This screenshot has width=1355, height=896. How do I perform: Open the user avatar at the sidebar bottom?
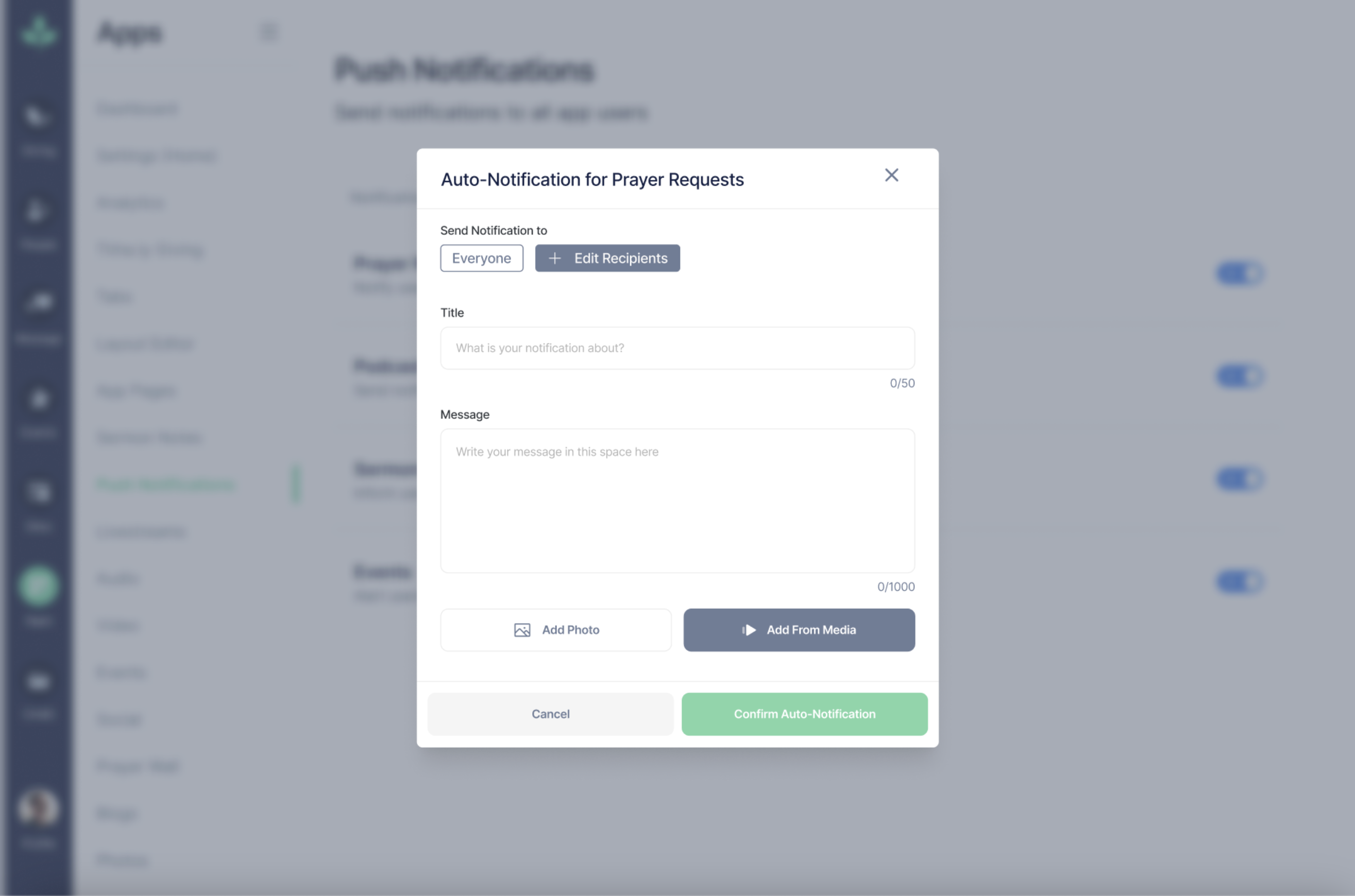(38, 807)
